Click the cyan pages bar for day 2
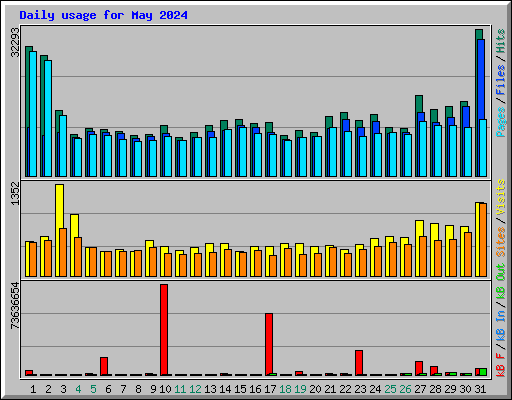Image resolution: width=512 pixels, height=400 pixels. point(48,118)
